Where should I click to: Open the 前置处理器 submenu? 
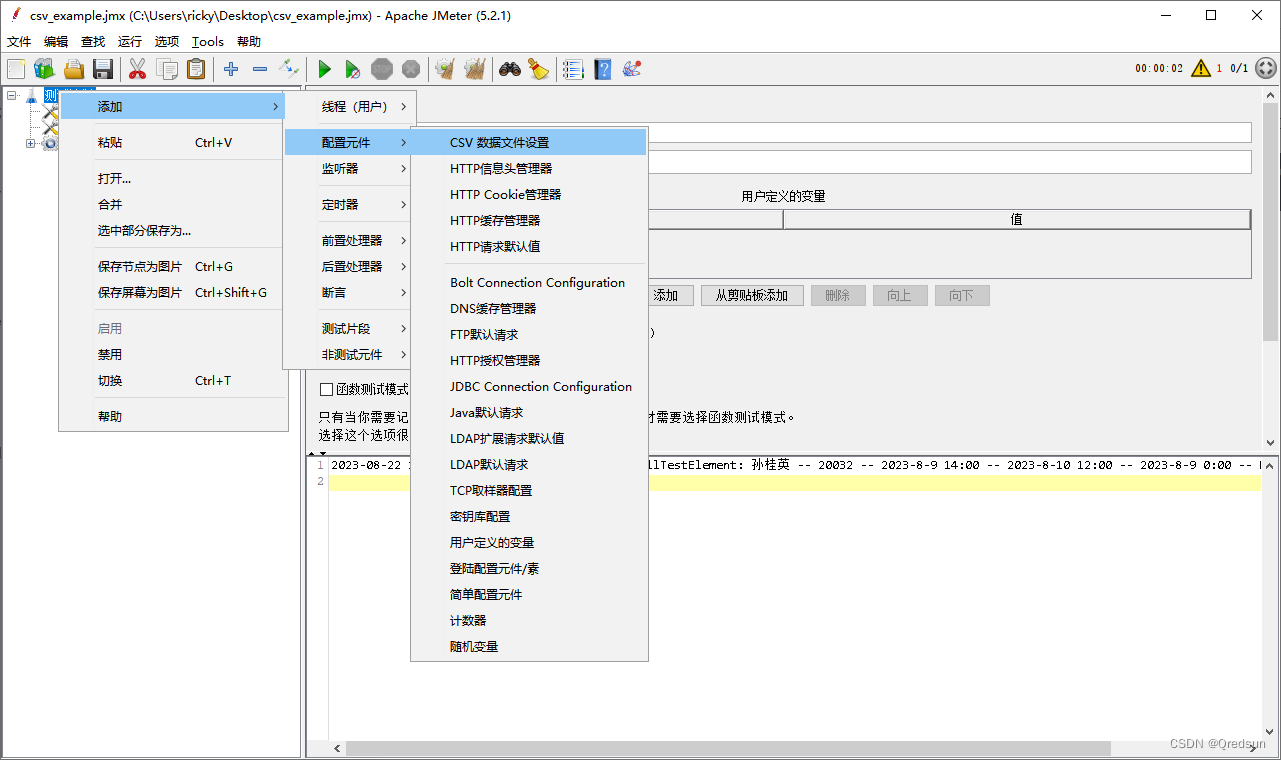[x=349, y=241]
